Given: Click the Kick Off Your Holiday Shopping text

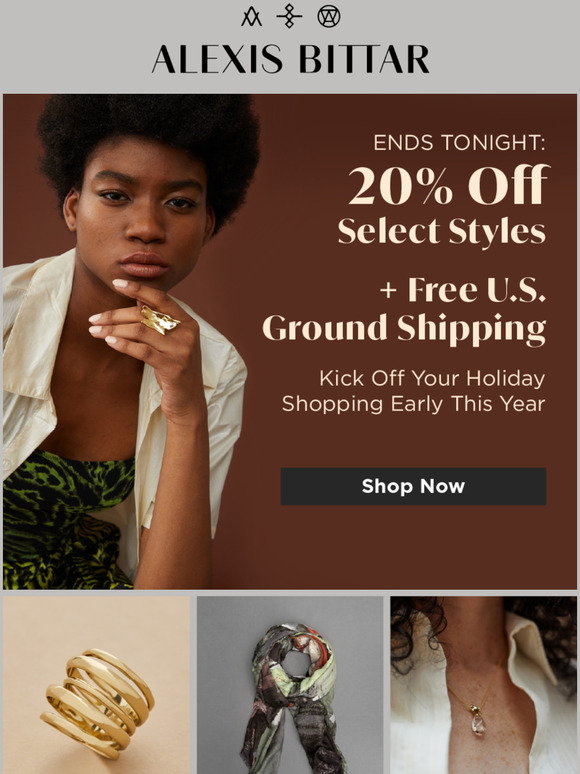Looking at the screenshot, I should click(x=414, y=391).
